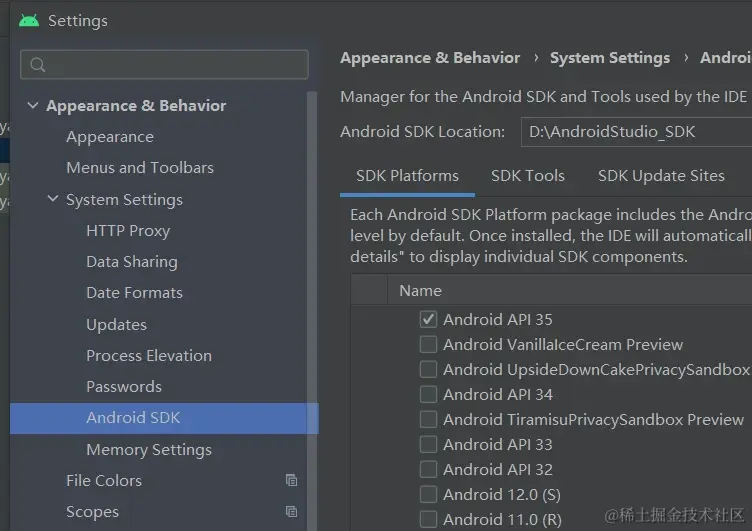Open the Data Sharing page
The height and width of the screenshot is (531, 752).
click(x=132, y=262)
